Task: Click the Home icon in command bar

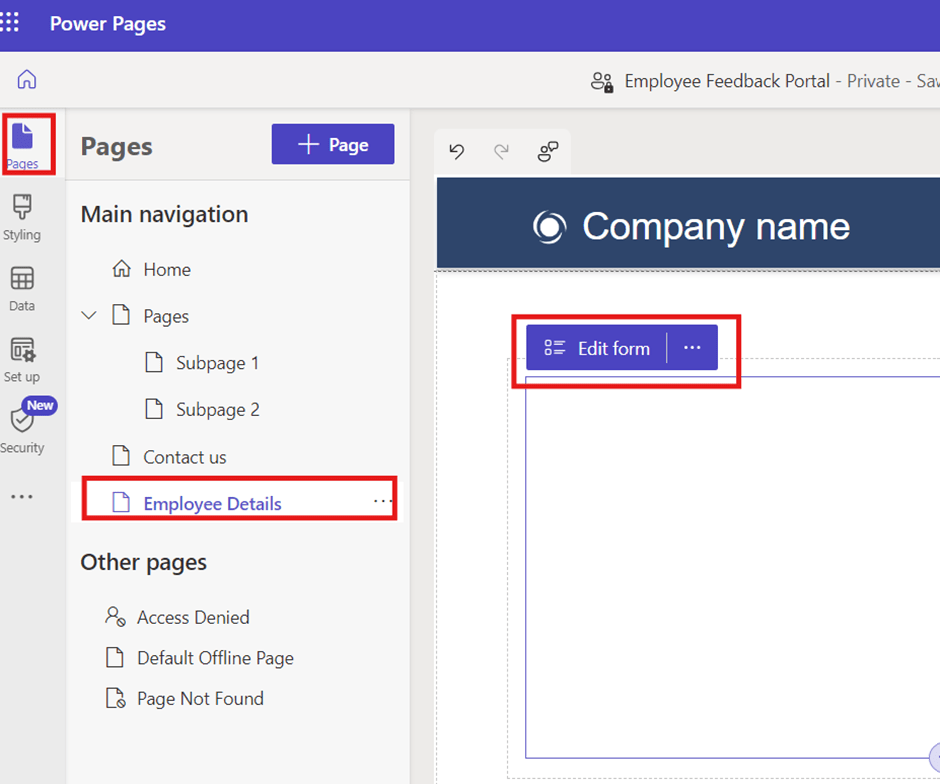Action: pyautogui.click(x=27, y=80)
